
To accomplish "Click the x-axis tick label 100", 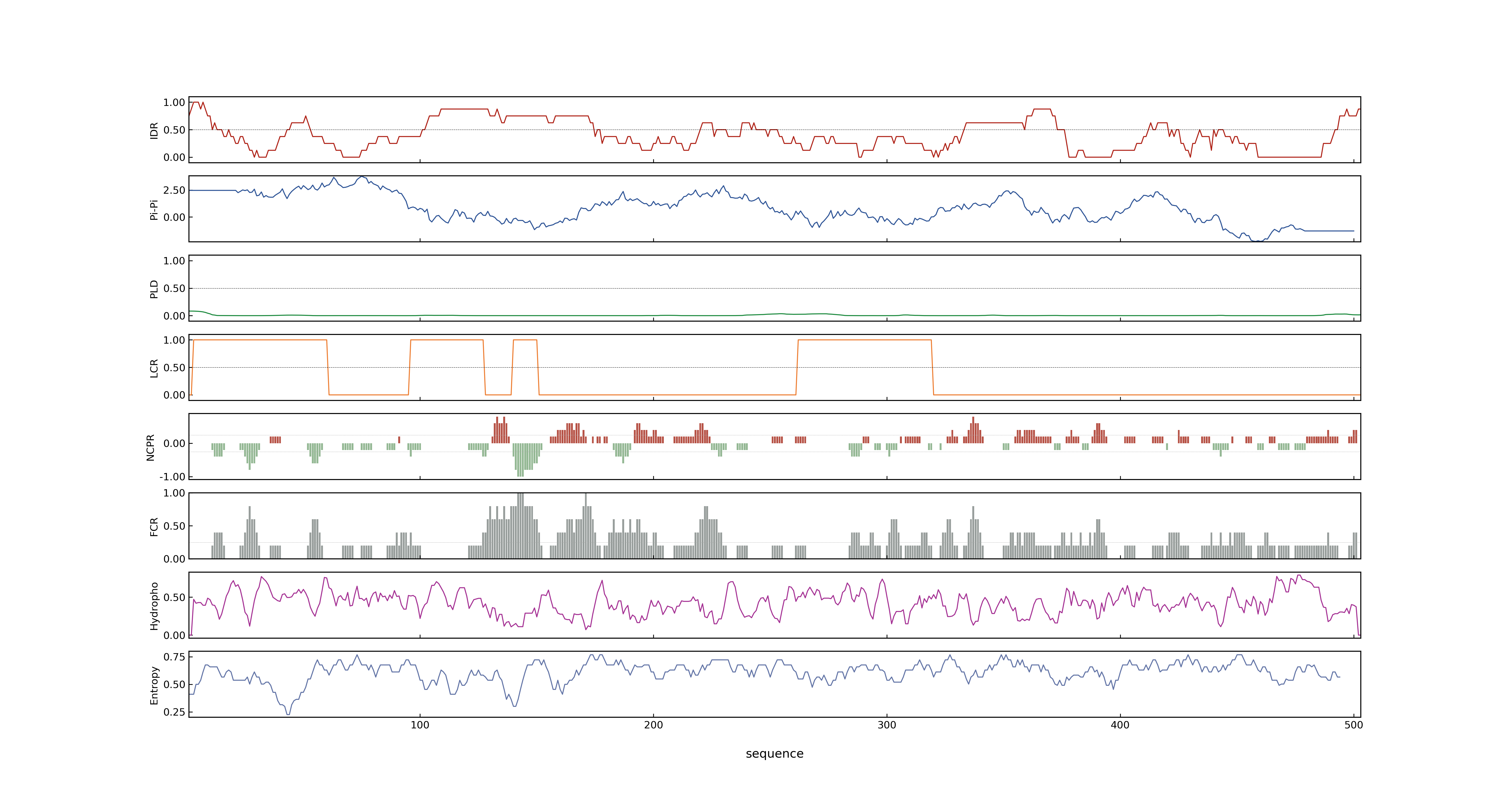I will point(420,725).
